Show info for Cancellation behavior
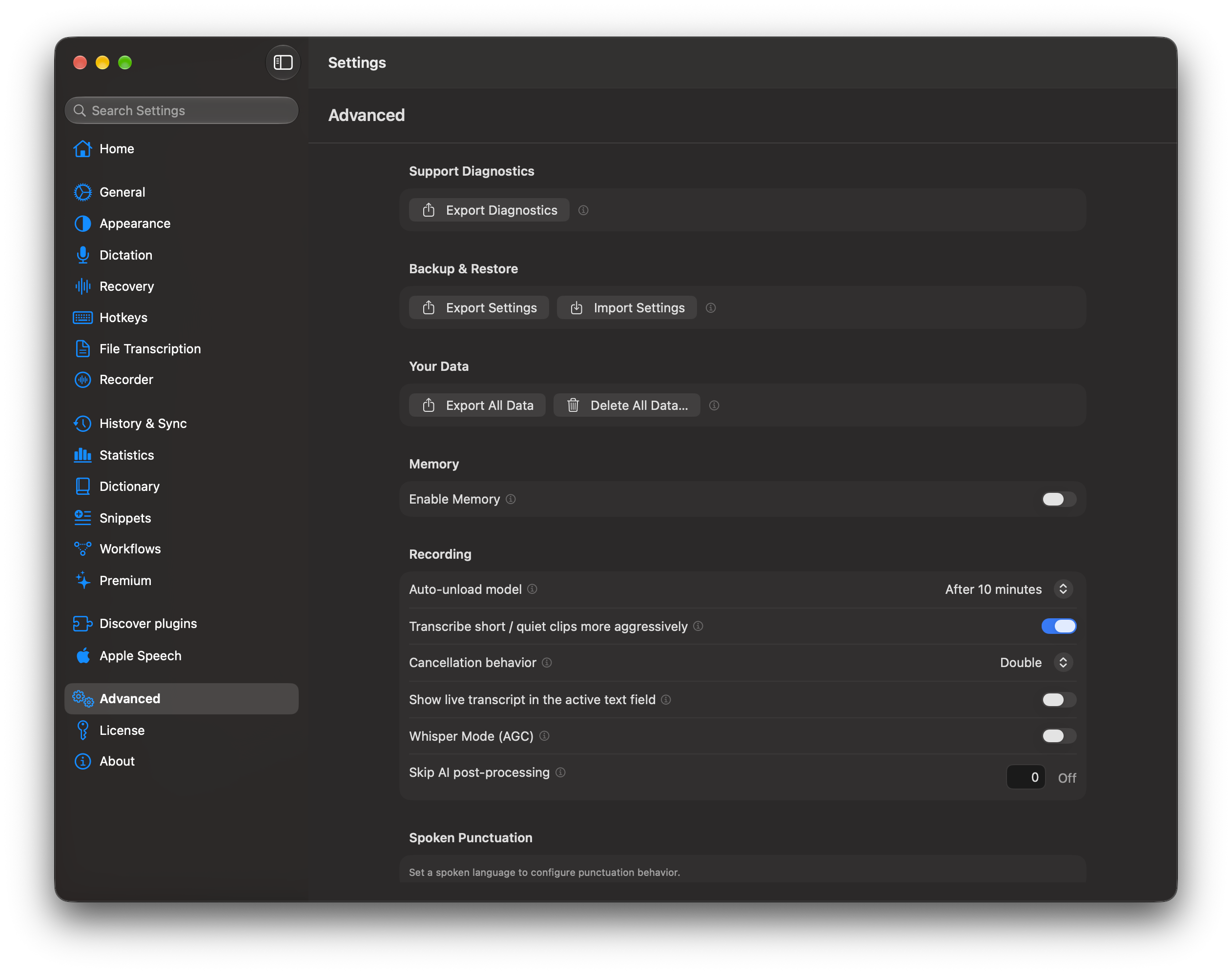 [x=547, y=663]
